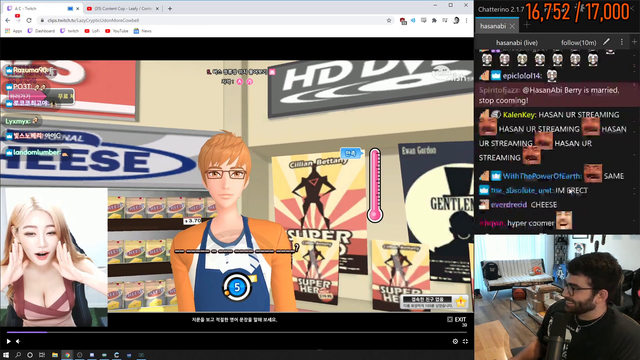Image resolution: width=640 pixels, height=360 pixels.
Task: Go back in Chrome
Action: coord(8,20)
